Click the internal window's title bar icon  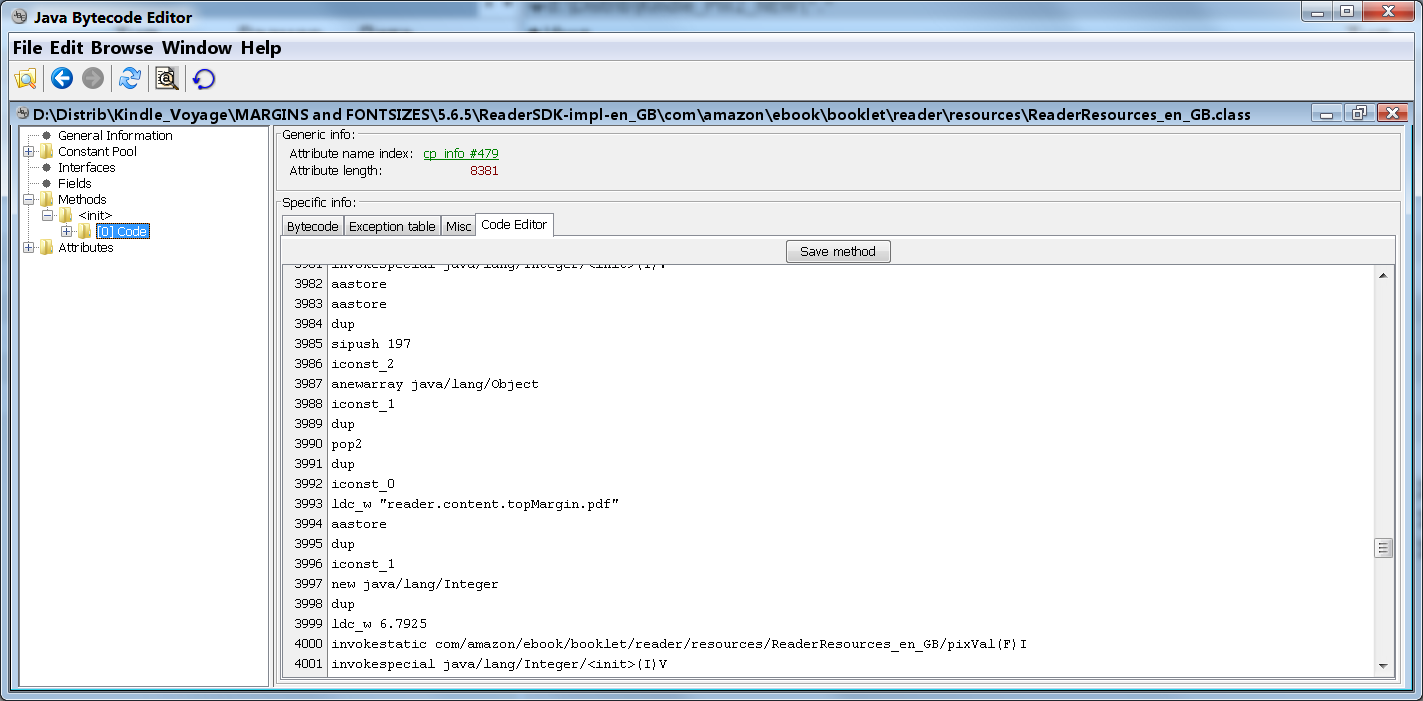tap(21, 114)
